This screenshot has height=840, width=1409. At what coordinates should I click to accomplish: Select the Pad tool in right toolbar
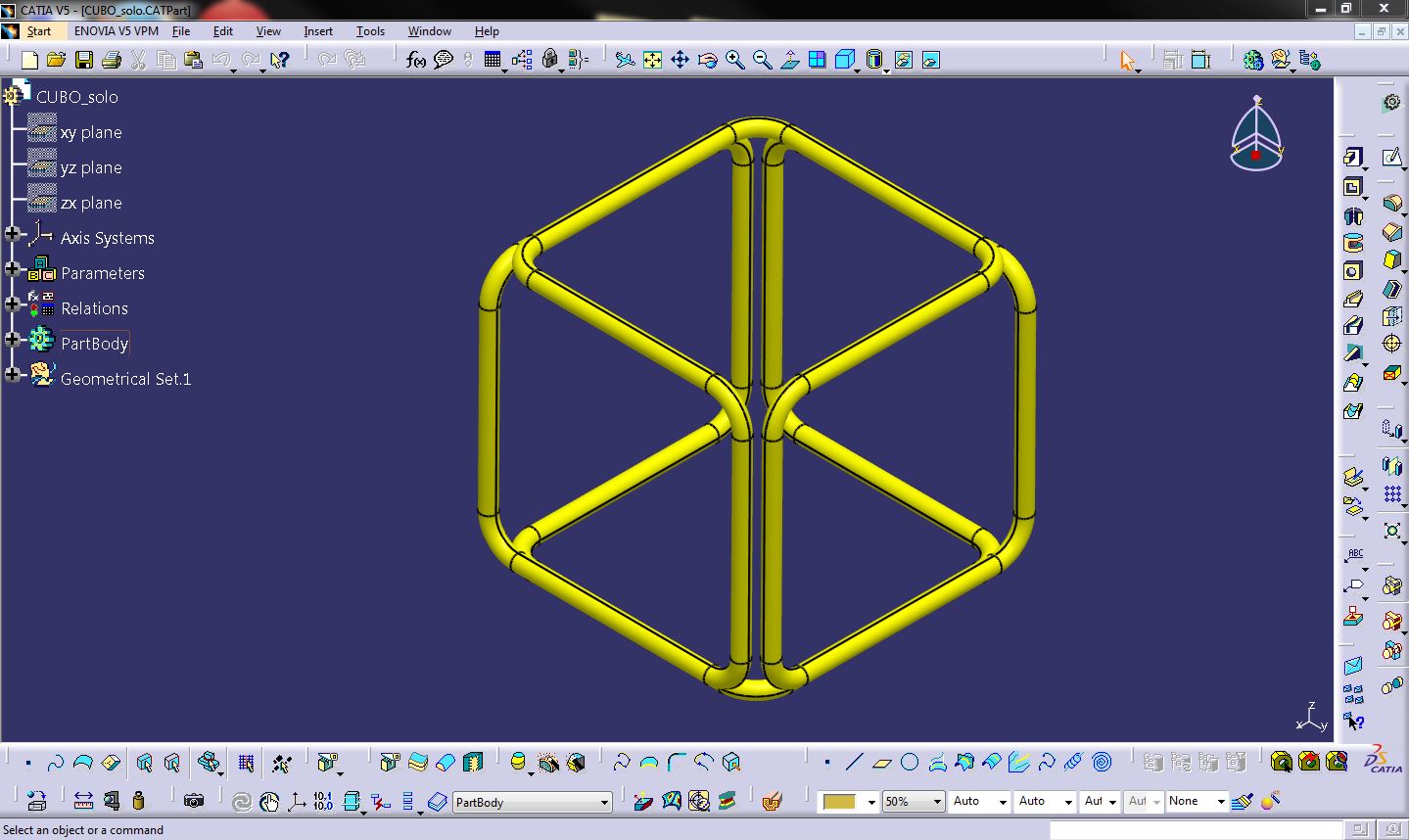(x=1353, y=157)
